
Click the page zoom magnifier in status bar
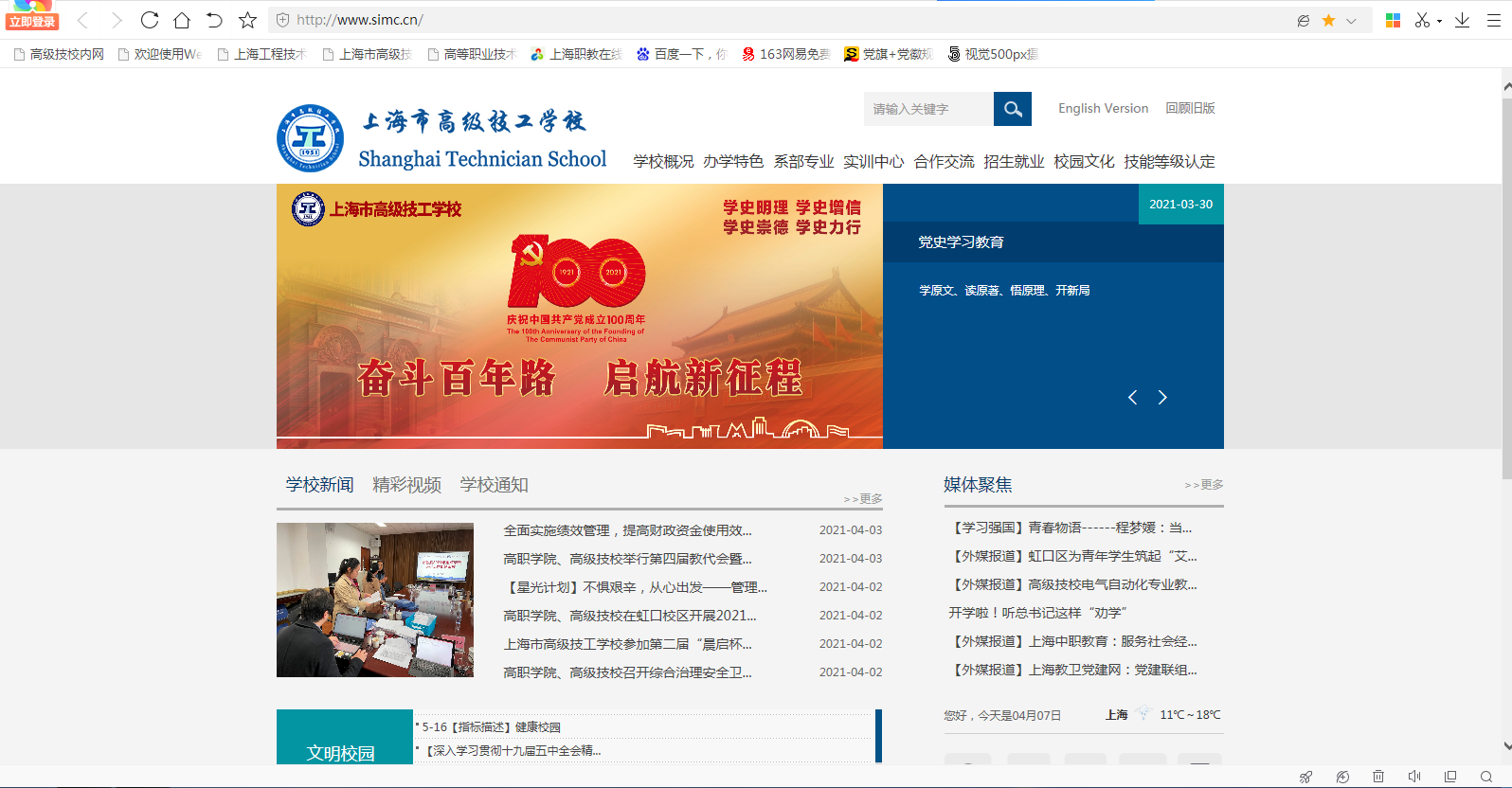tap(1486, 777)
